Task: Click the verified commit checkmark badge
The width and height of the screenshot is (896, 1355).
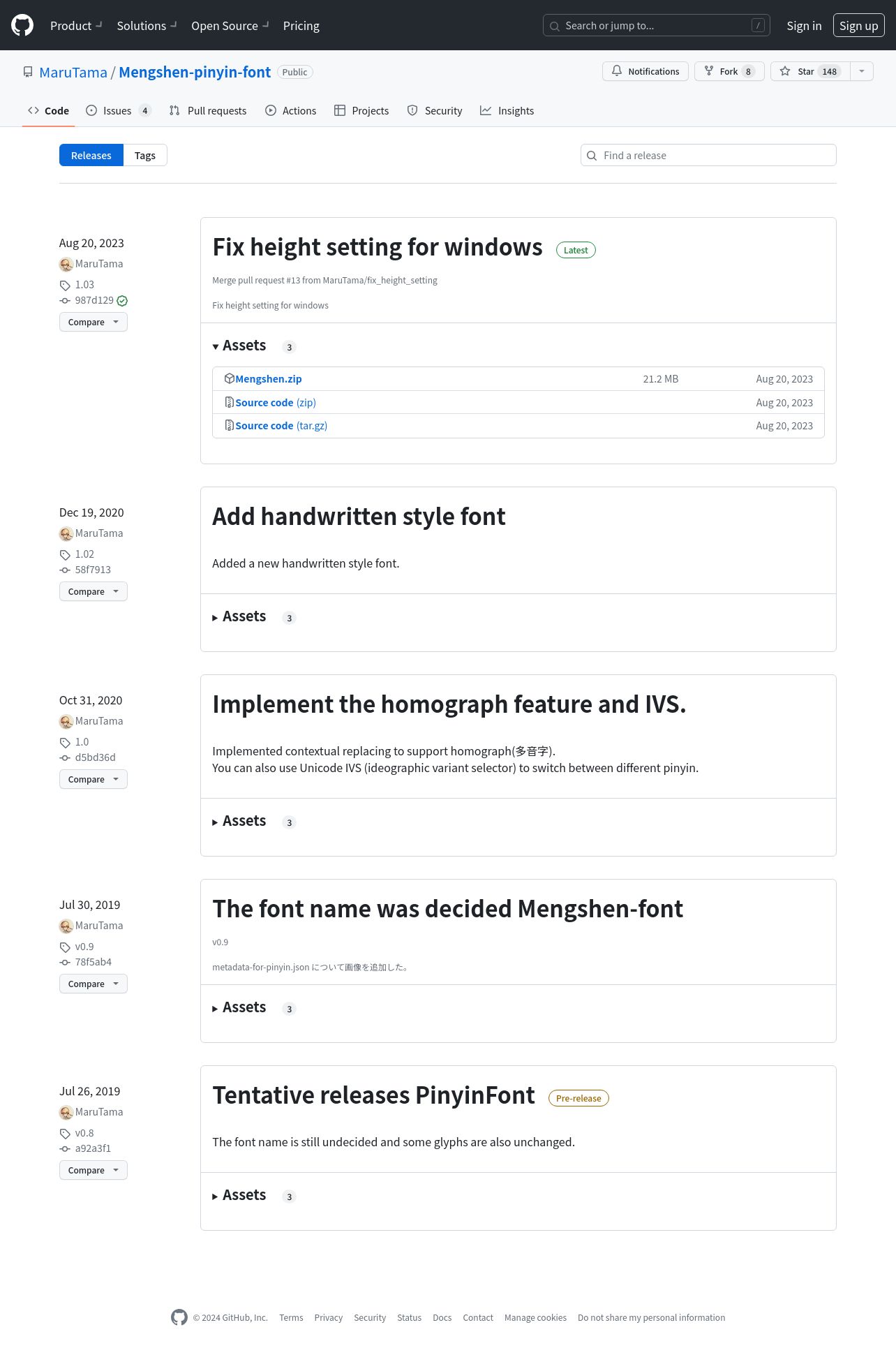Action: click(122, 301)
